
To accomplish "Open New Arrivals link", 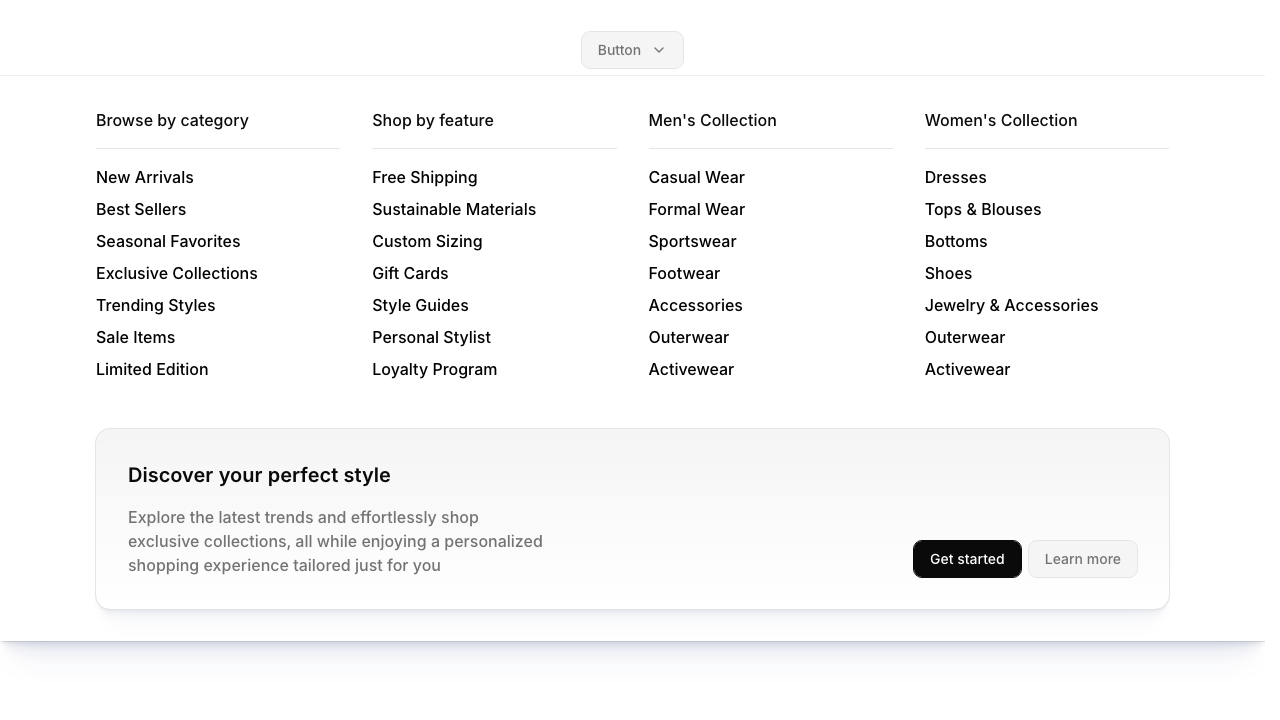I will tap(145, 177).
